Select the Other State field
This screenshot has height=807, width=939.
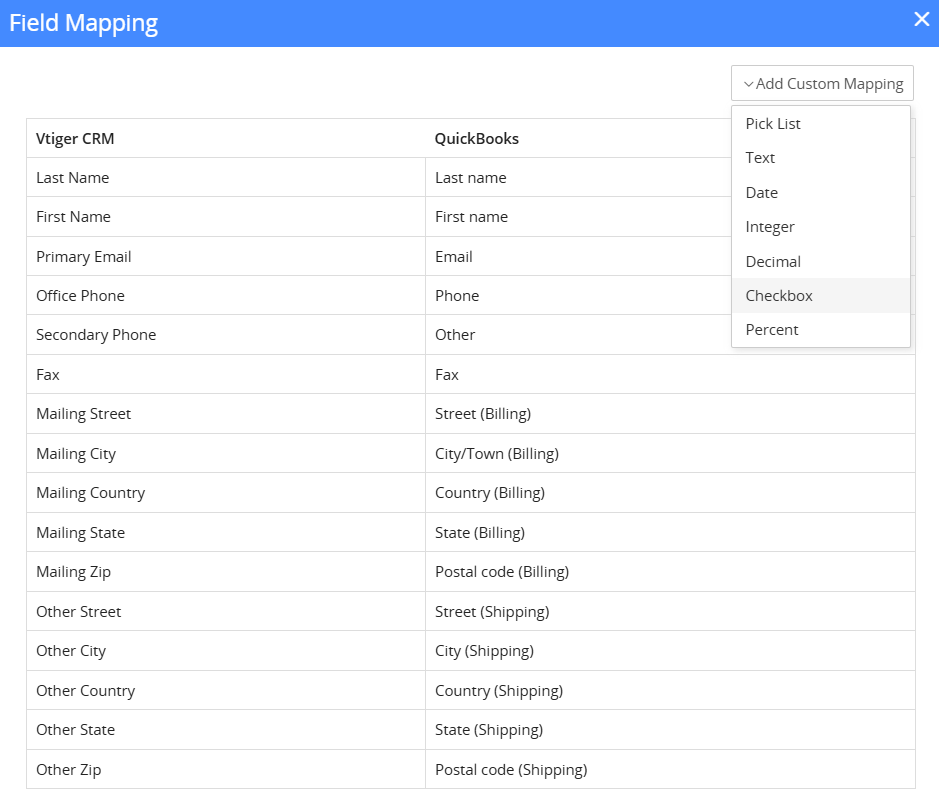[x=226, y=730]
